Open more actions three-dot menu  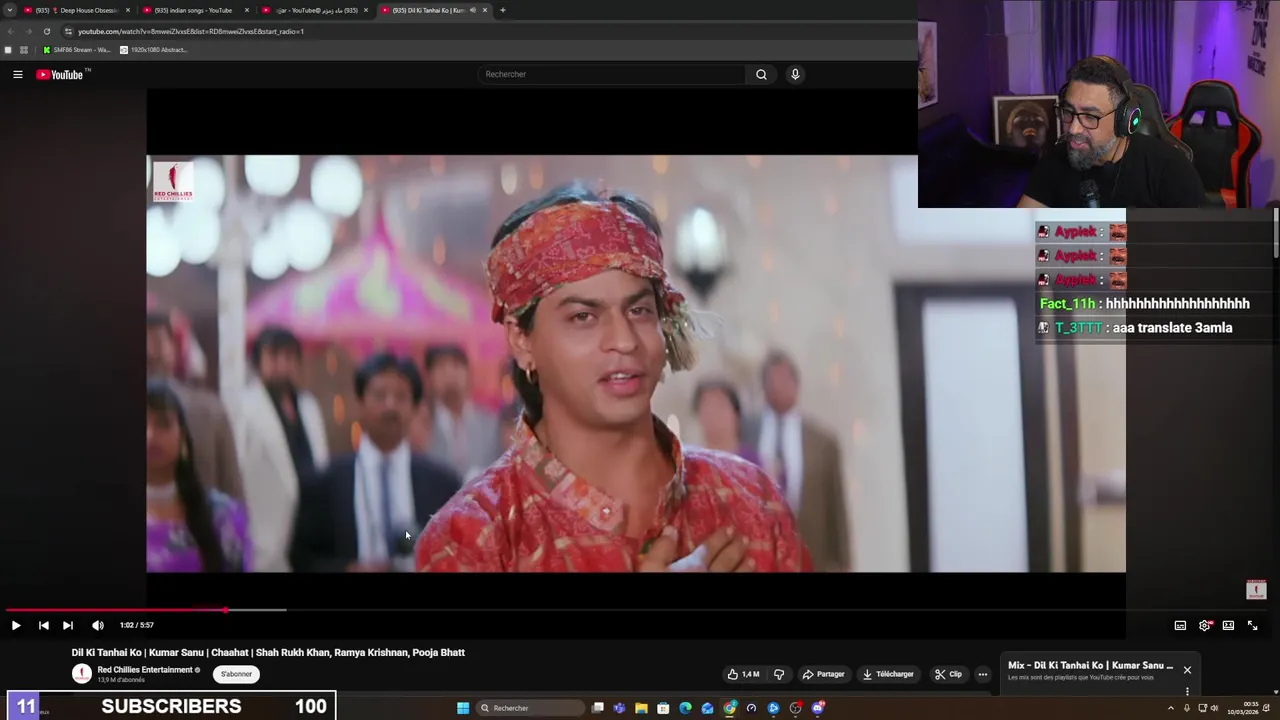click(982, 674)
